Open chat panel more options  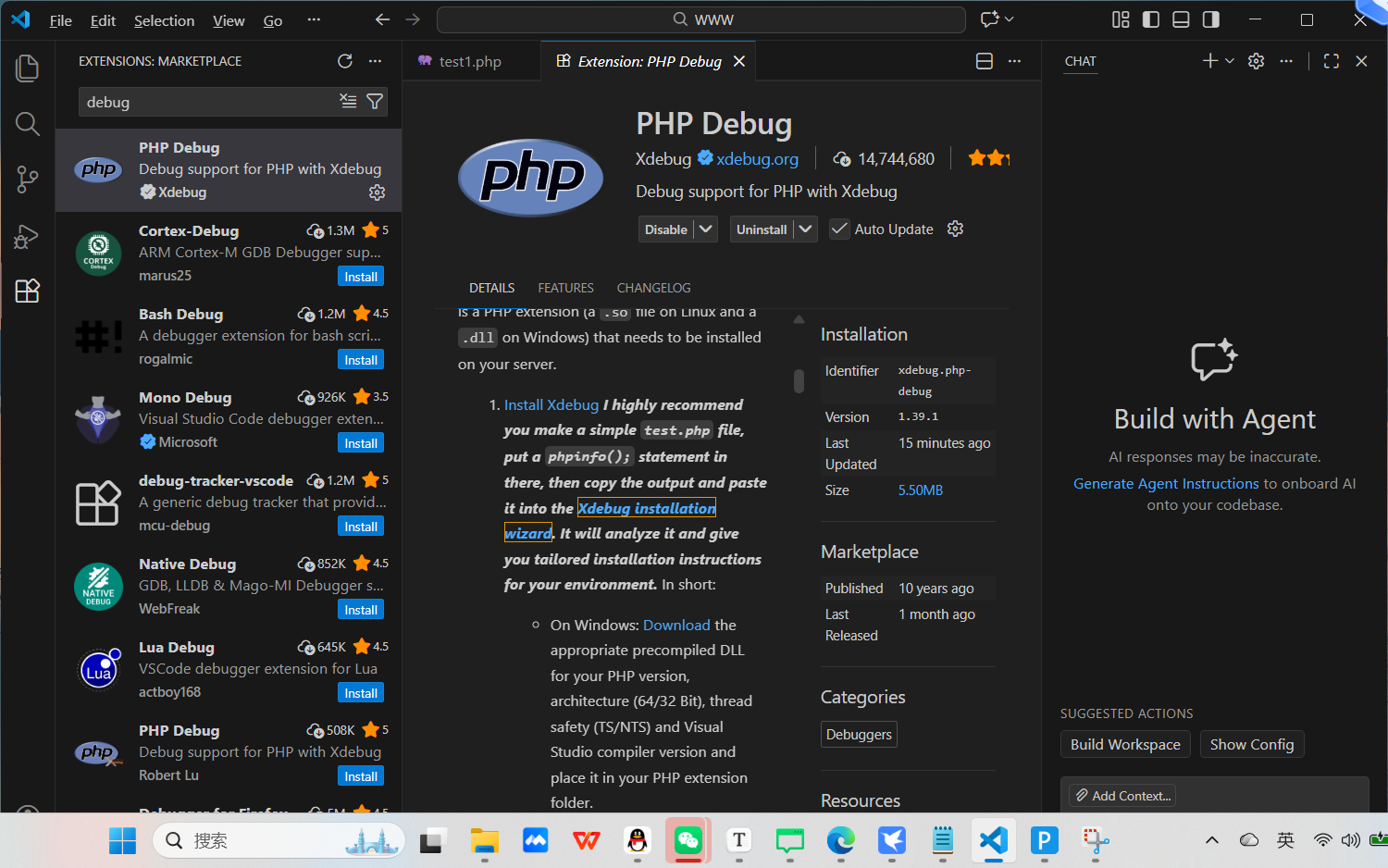click(1286, 61)
